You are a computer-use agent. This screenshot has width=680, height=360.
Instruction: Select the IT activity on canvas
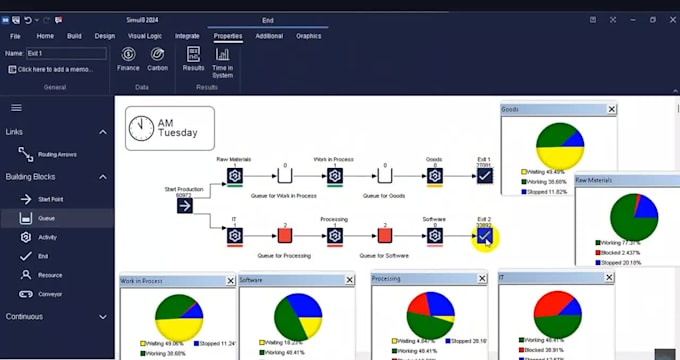pyautogui.click(x=235, y=236)
